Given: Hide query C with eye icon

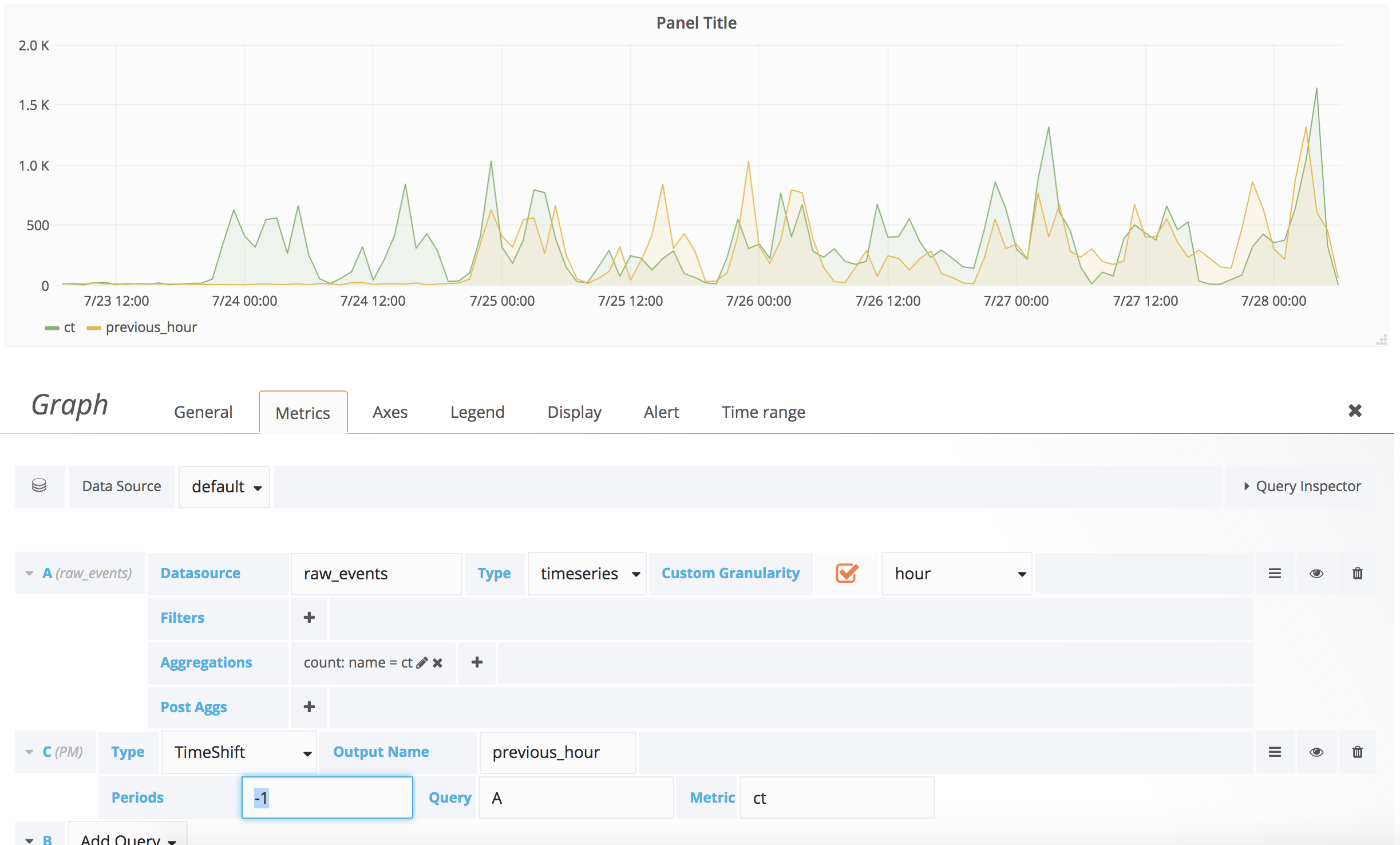Looking at the screenshot, I should pyautogui.click(x=1316, y=752).
